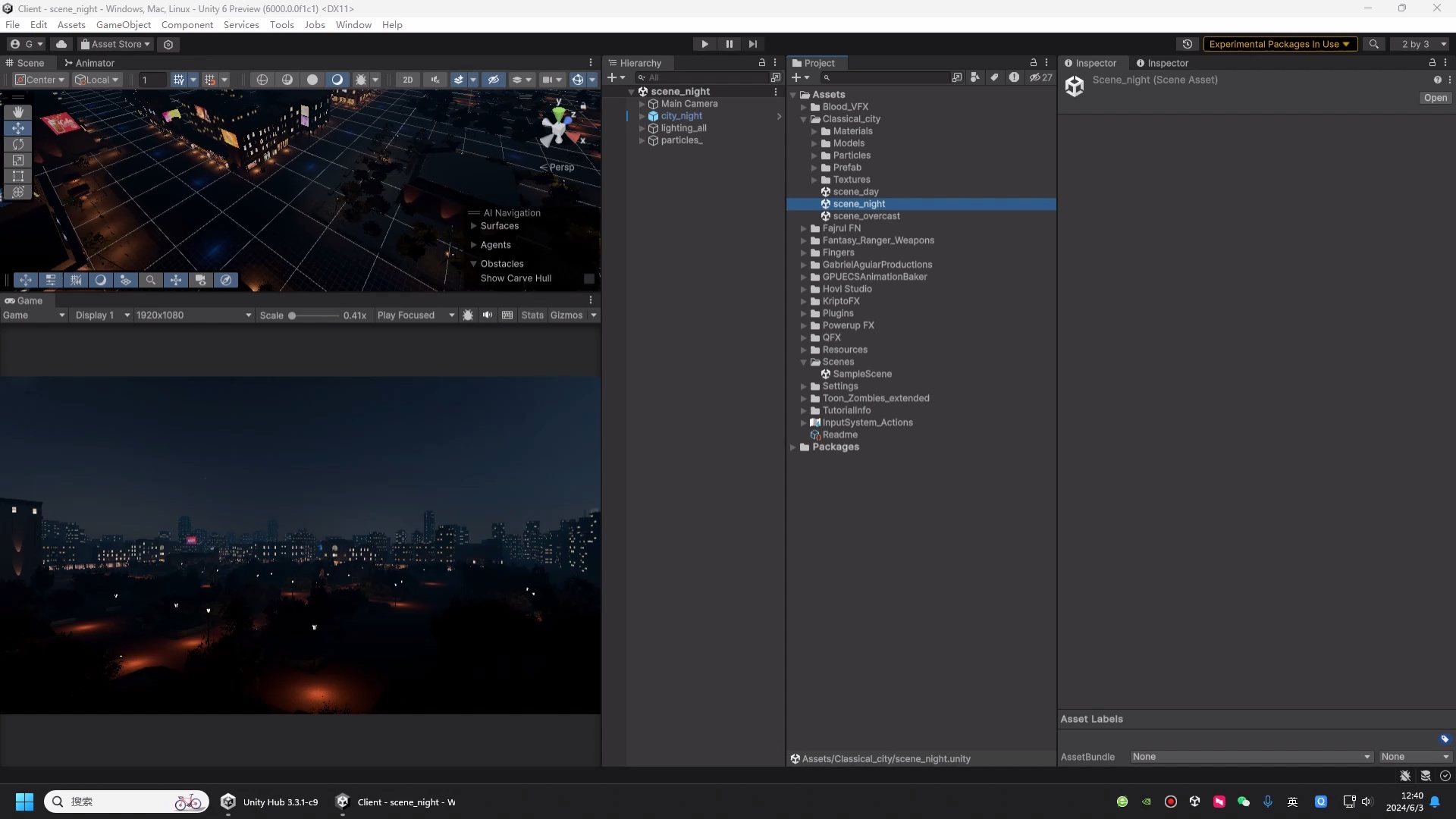Click the Open button in the Inspector

tap(1436, 98)
